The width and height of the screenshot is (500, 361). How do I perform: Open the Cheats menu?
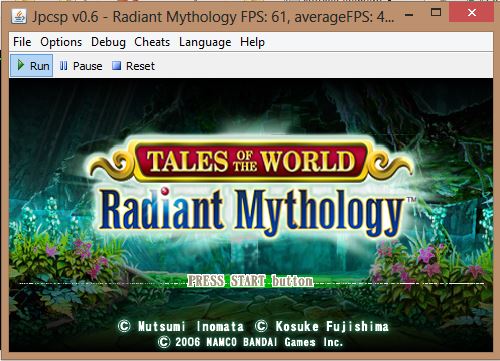(152, 42)
